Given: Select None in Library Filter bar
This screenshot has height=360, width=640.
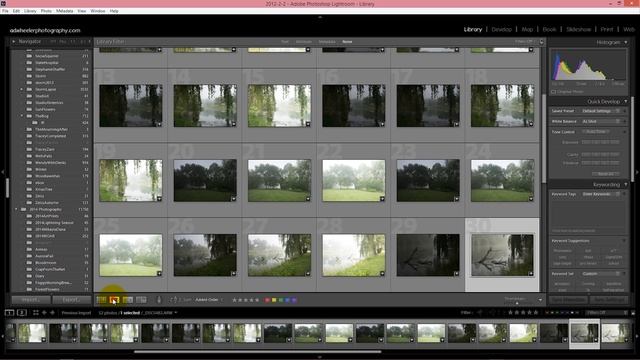Looking at the screenshot, I should click(x=347, y=42).
